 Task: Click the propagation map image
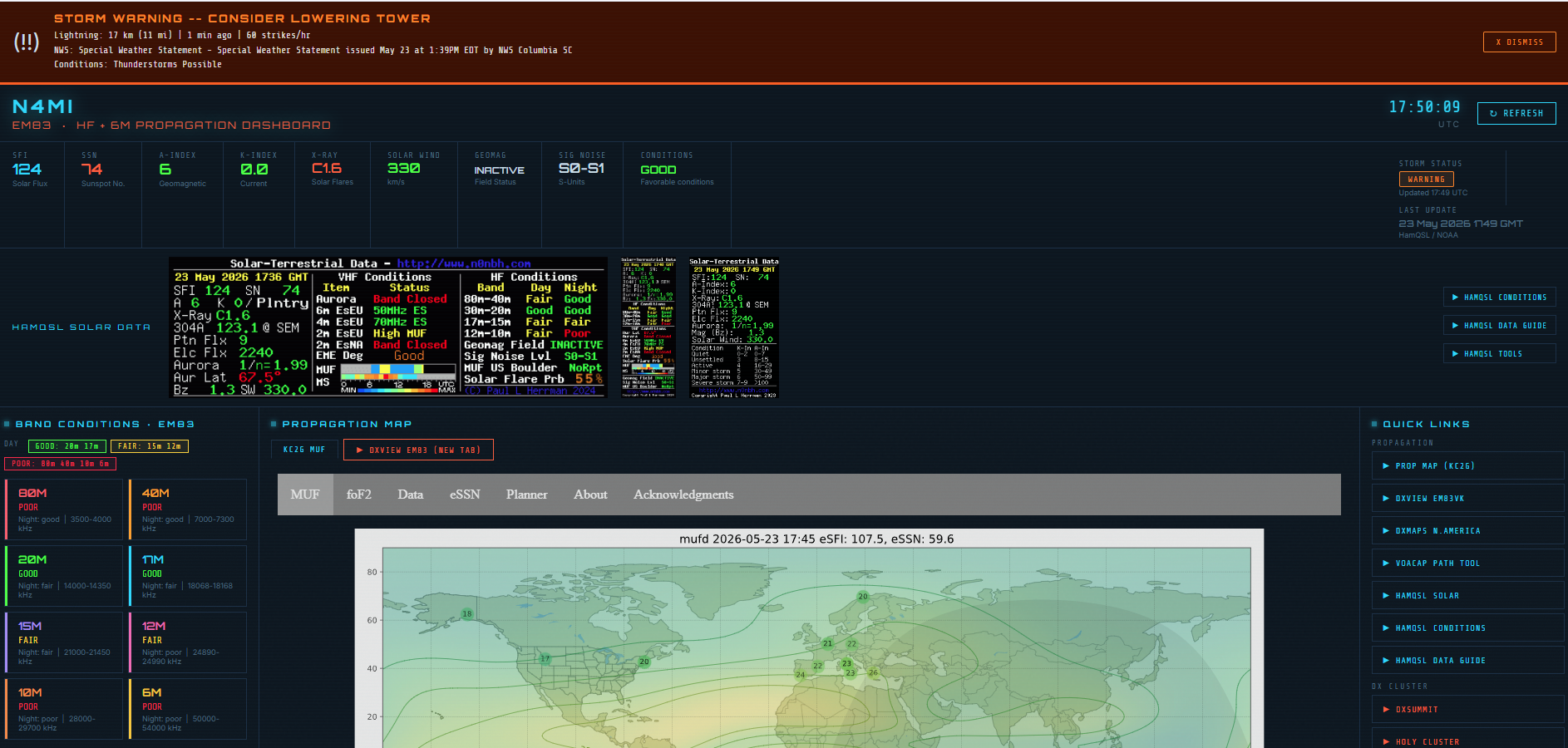[809, 638]
